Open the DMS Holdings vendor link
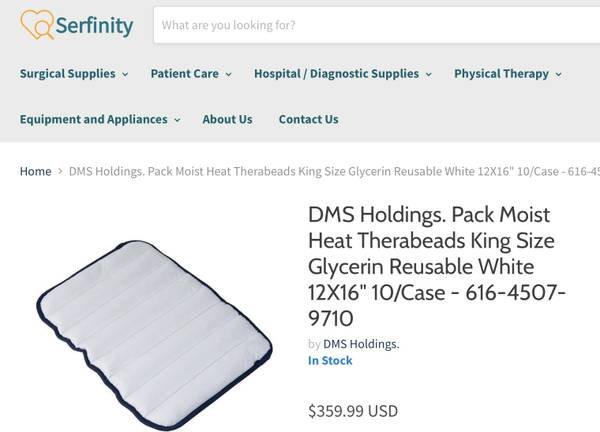The width and height of the screenshot is (600, 432). pos(361,344)
